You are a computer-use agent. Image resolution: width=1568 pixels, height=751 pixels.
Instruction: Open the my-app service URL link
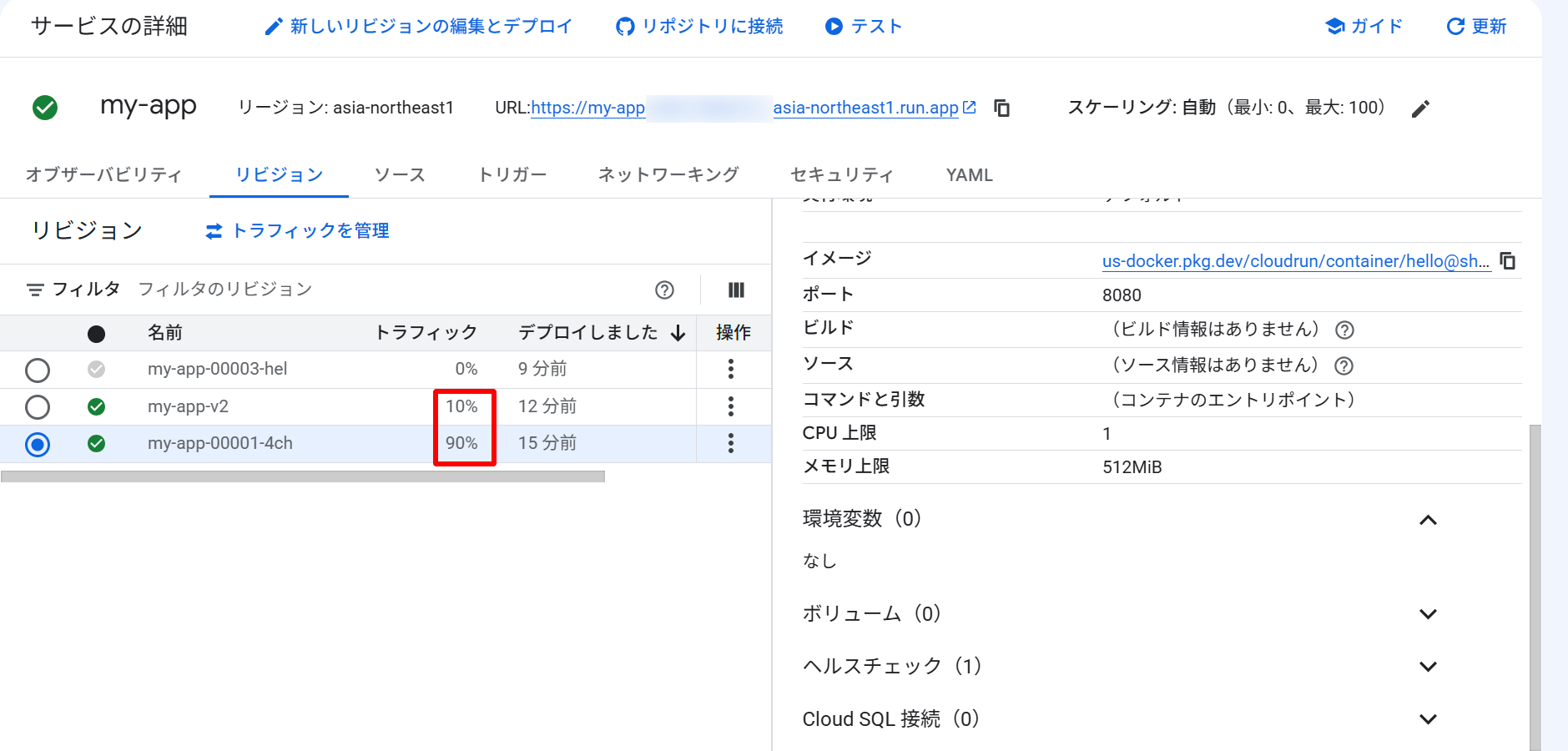click(753, 108)
